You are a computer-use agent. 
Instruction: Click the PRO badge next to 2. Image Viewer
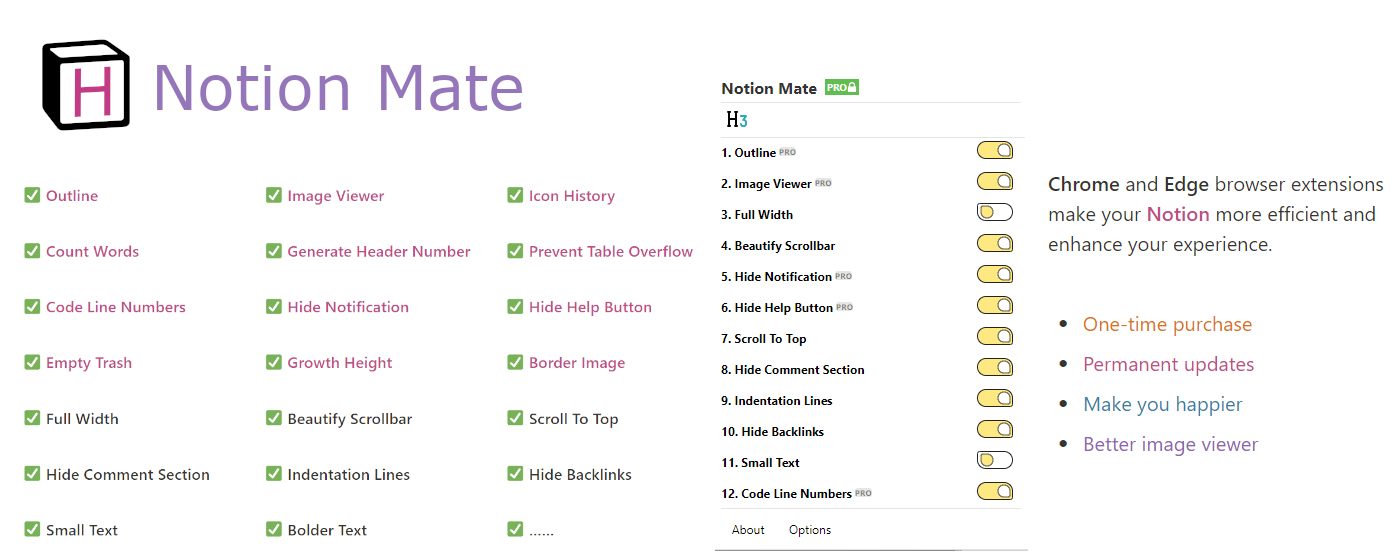click(x=823, y=184)
